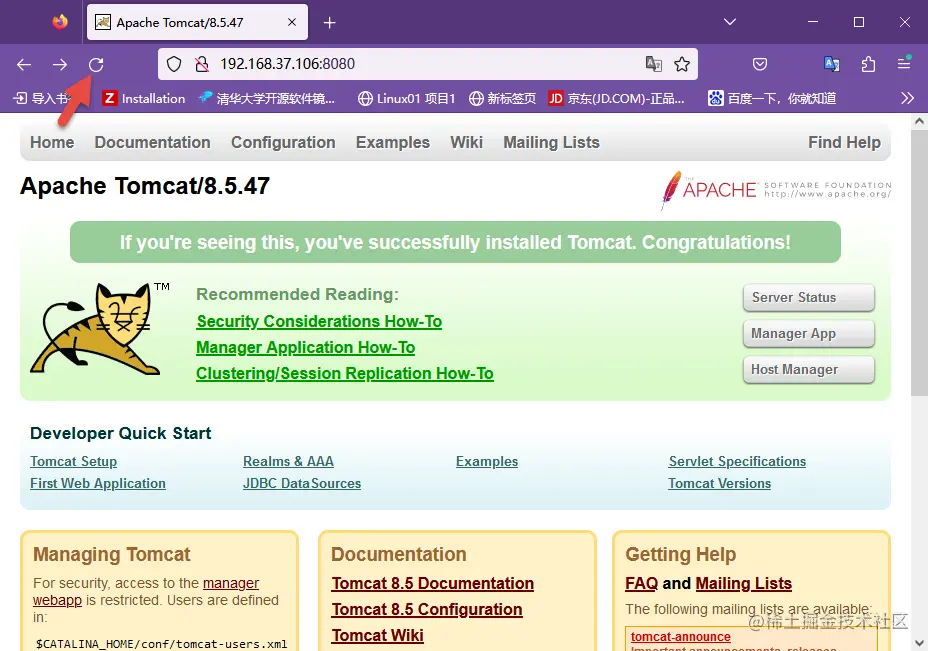The image size is (928, 651).
Task: Open the 百度一下 bookmark
Action: click(772, 98)
